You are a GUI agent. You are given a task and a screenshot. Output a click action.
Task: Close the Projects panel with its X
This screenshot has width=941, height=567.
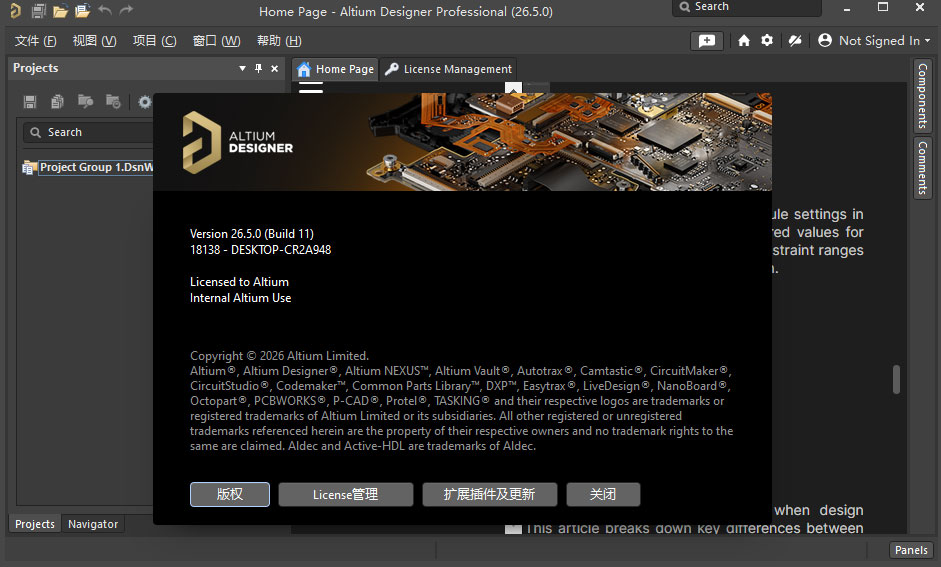(274, 68)
